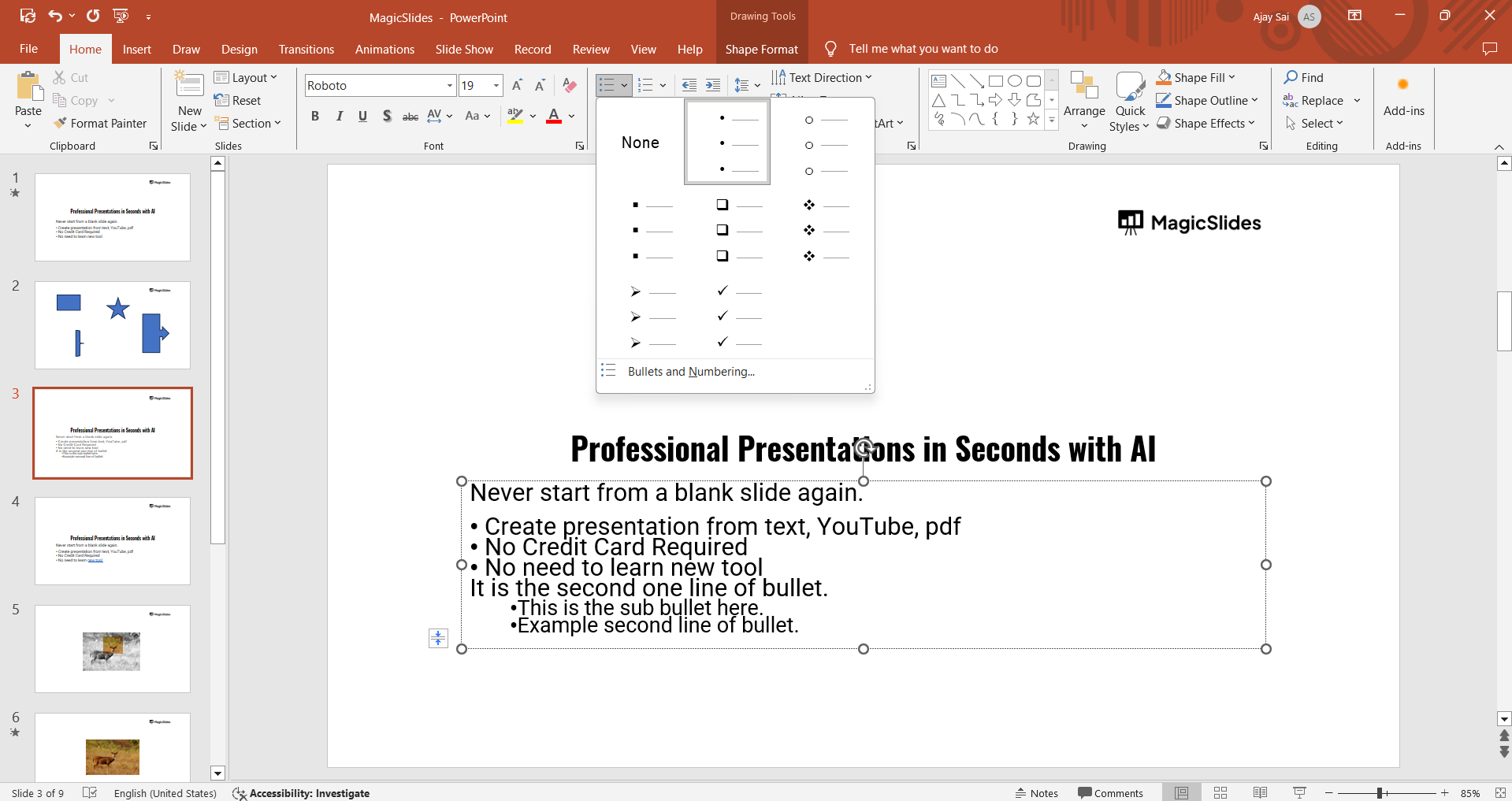This screenshot has width=1512, height=801.
Task: Click the Paste clipboard icon
Action: (28, 87)
